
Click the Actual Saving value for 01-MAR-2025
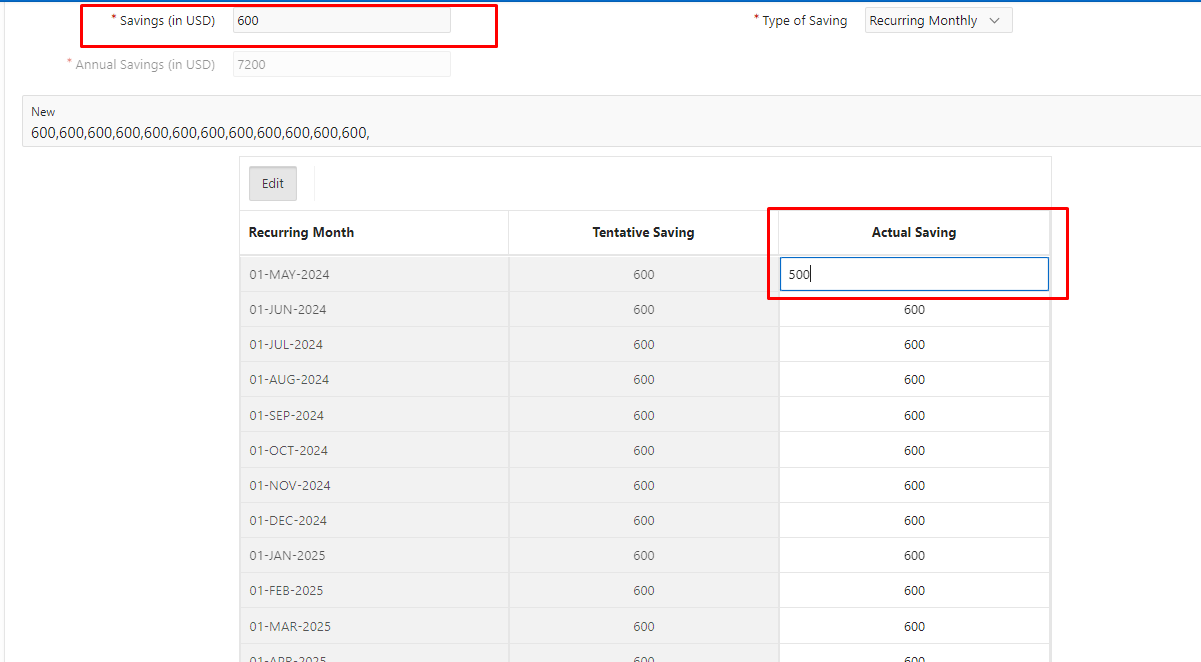tap(913, 625)
